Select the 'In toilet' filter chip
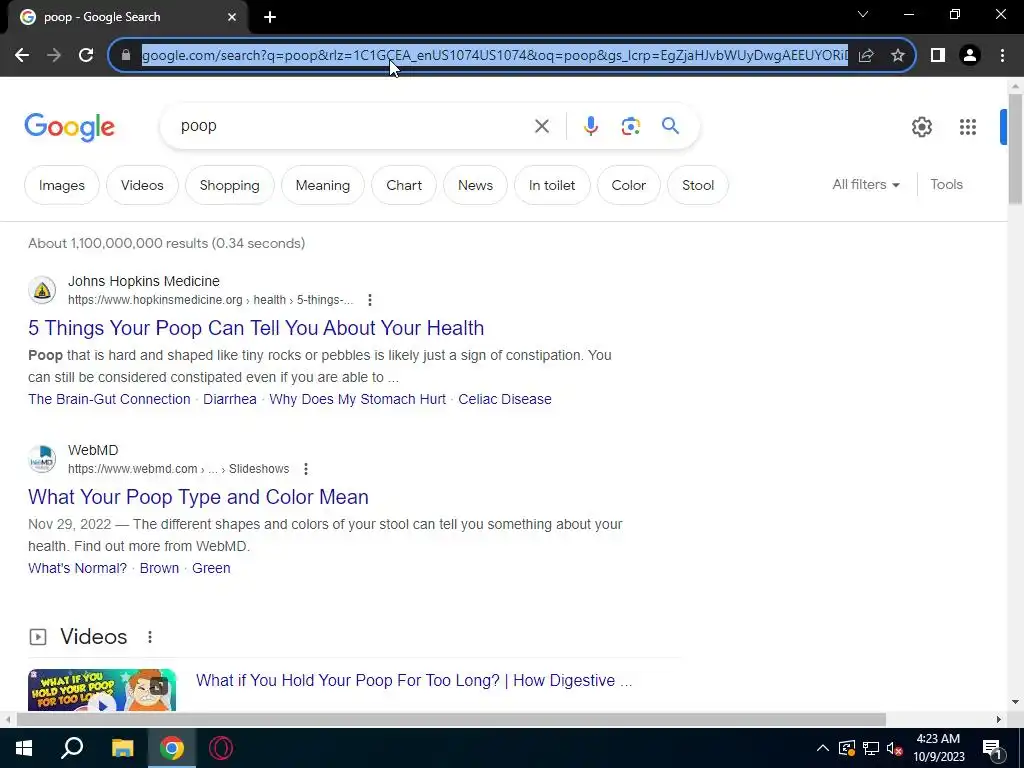 point(552,185)
